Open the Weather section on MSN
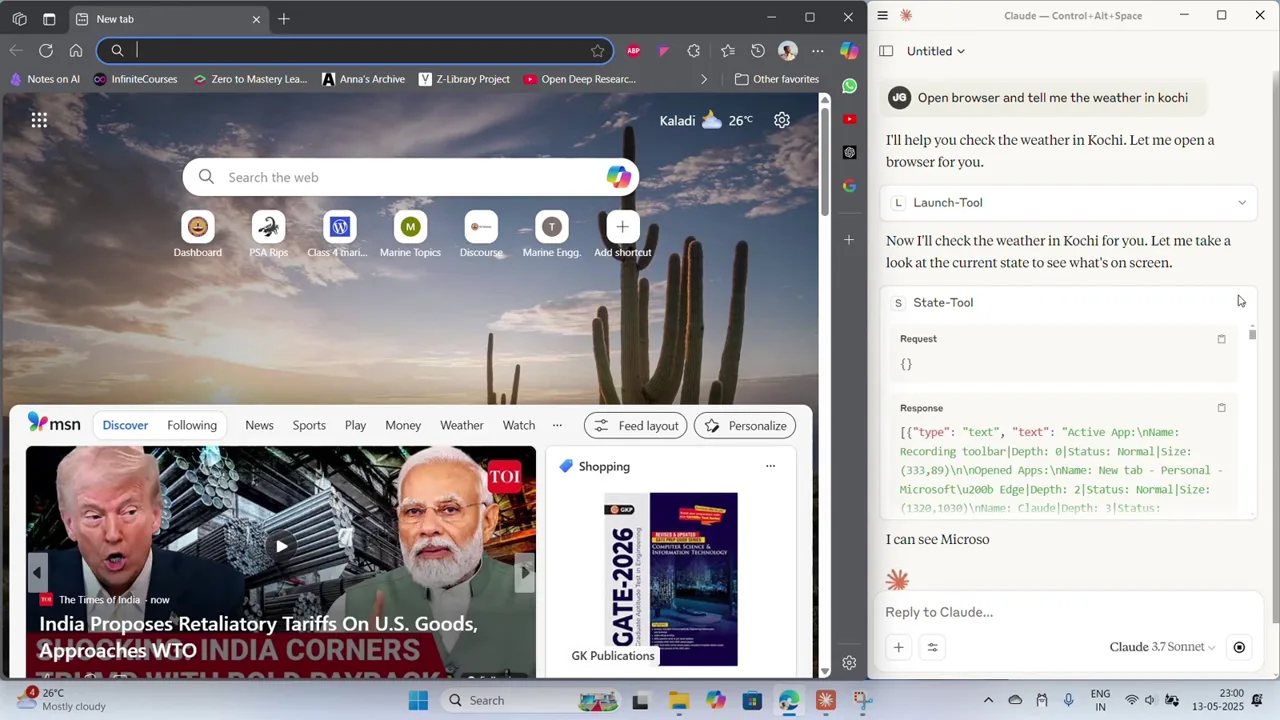 point(462,425)
